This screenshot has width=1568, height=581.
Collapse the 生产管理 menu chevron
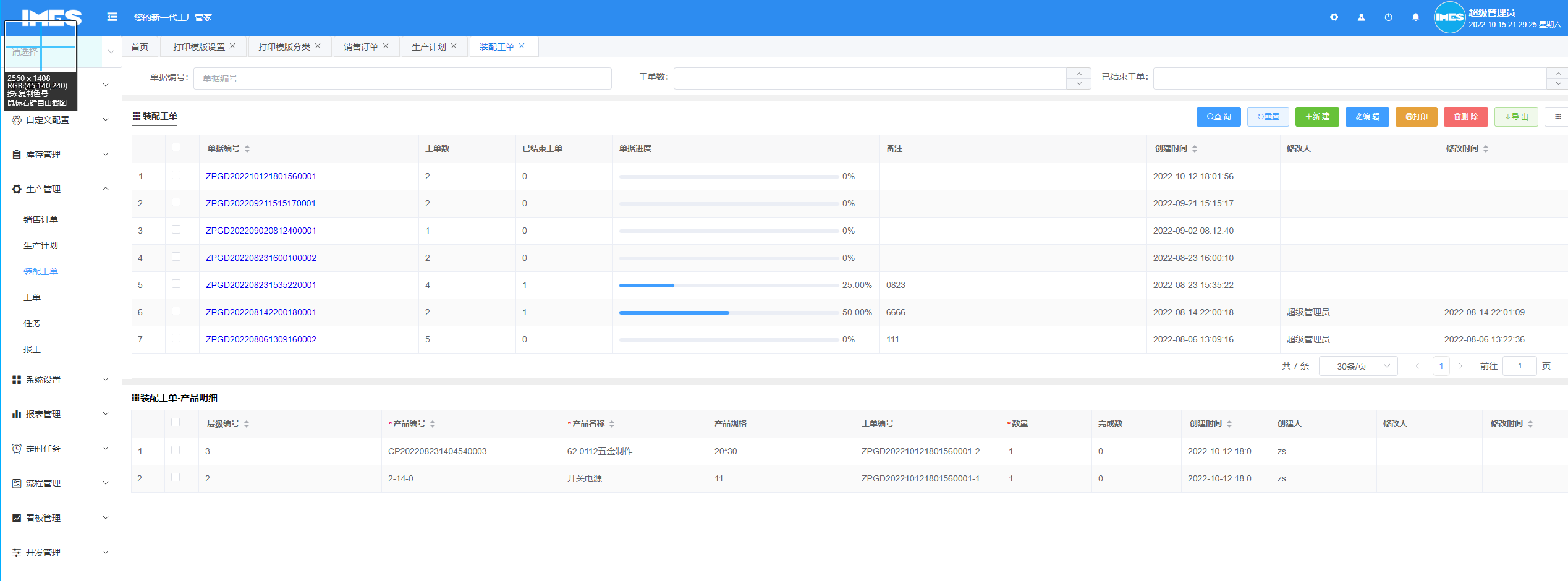coord(106,189)
